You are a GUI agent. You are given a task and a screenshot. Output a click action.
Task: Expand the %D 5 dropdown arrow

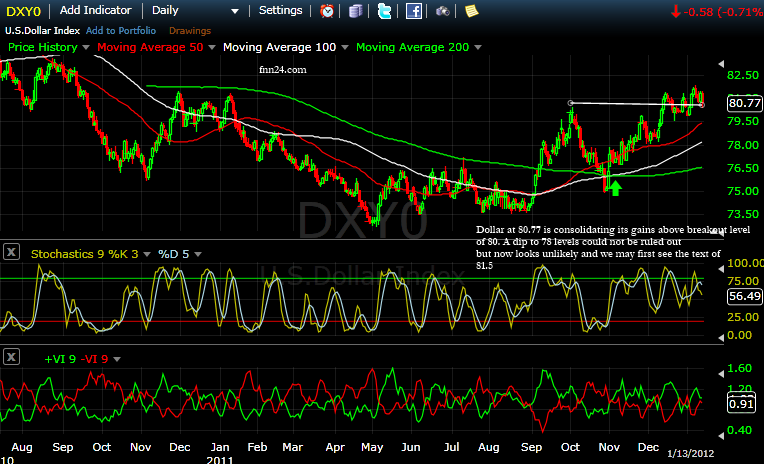pos(198,254)
